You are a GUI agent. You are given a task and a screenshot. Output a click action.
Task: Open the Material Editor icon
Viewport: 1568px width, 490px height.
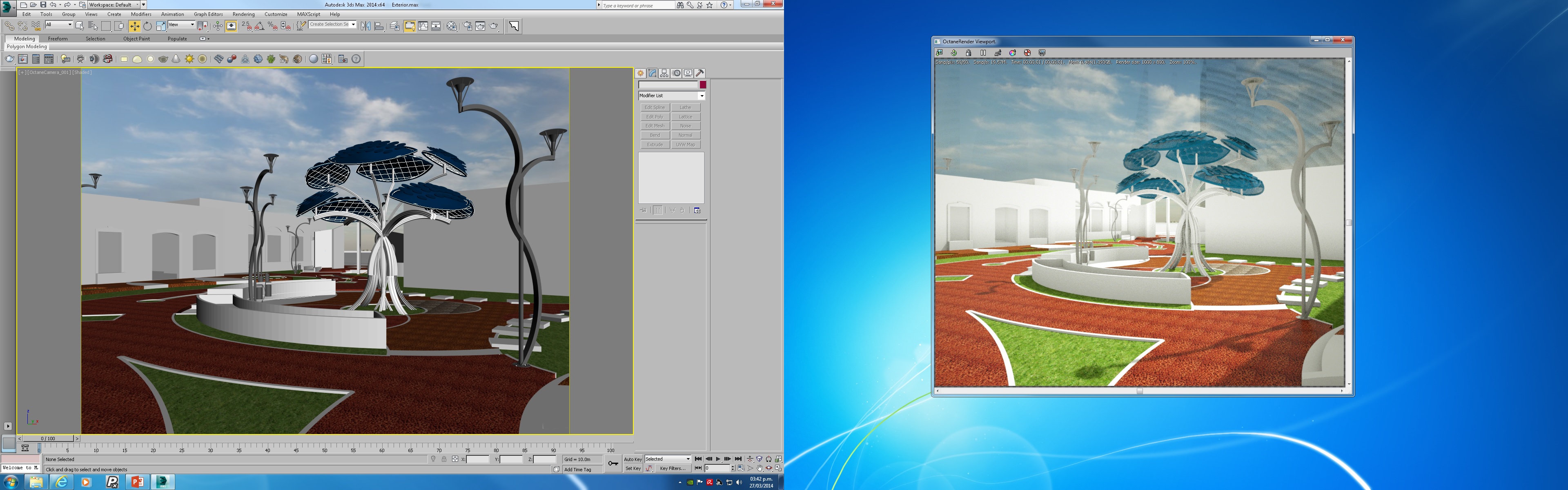point(451,26)
